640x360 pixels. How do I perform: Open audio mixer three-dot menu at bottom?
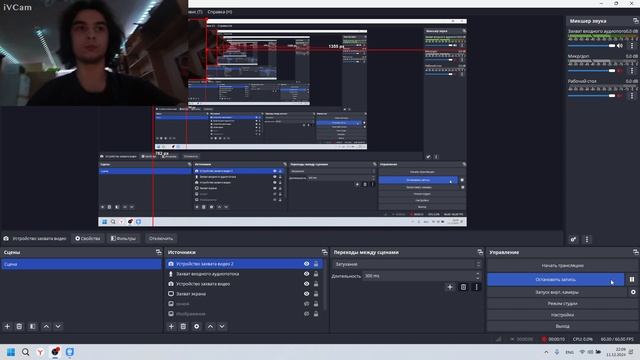(587, 240)
